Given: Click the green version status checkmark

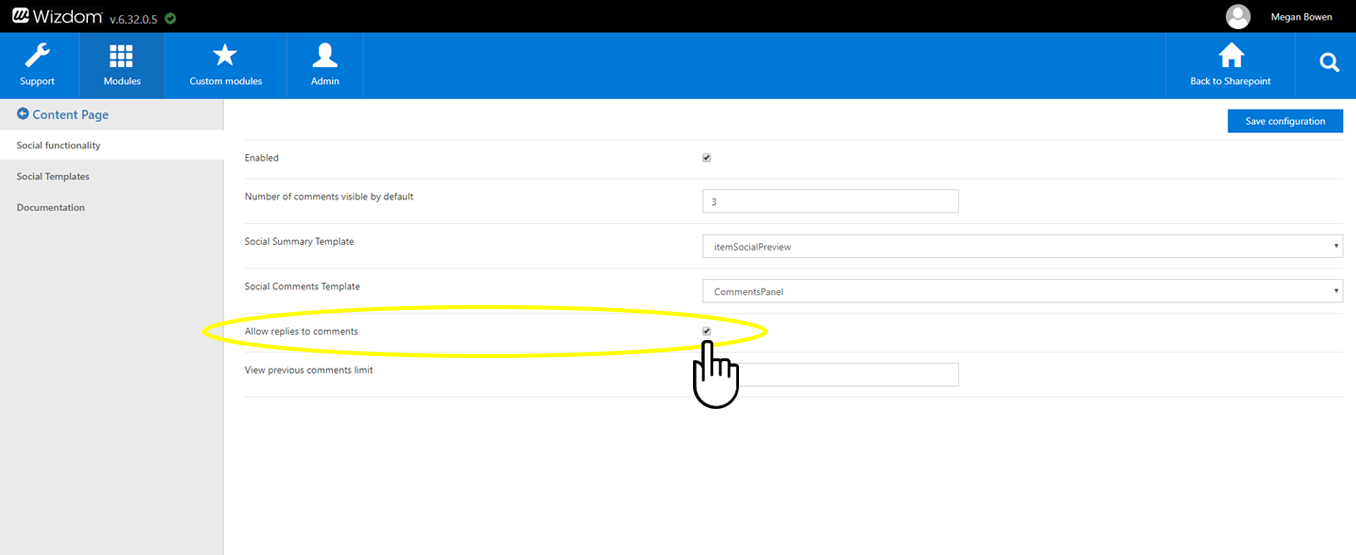Looking at the screenshot, I should pyautogui.click(x=170, y=18).
